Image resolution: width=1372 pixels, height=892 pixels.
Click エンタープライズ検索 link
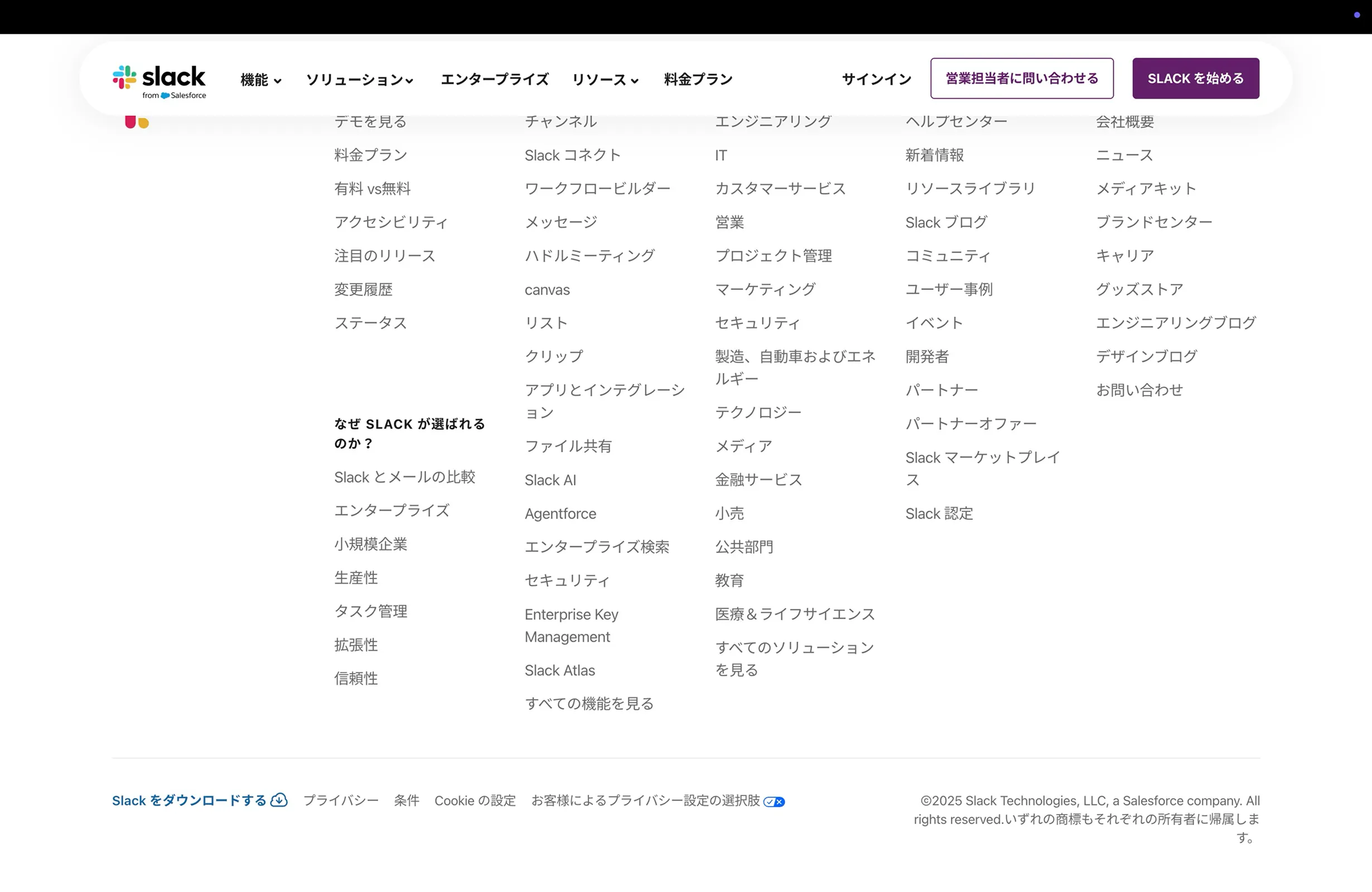(x=597, y=547)
